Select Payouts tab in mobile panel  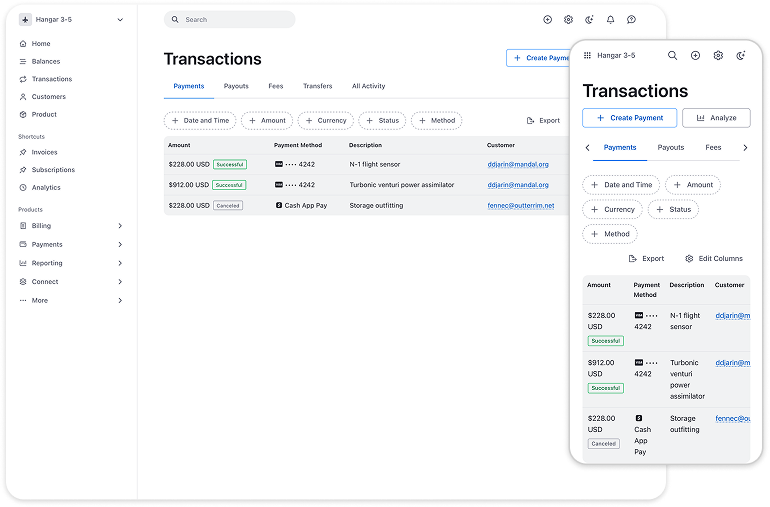671,148
